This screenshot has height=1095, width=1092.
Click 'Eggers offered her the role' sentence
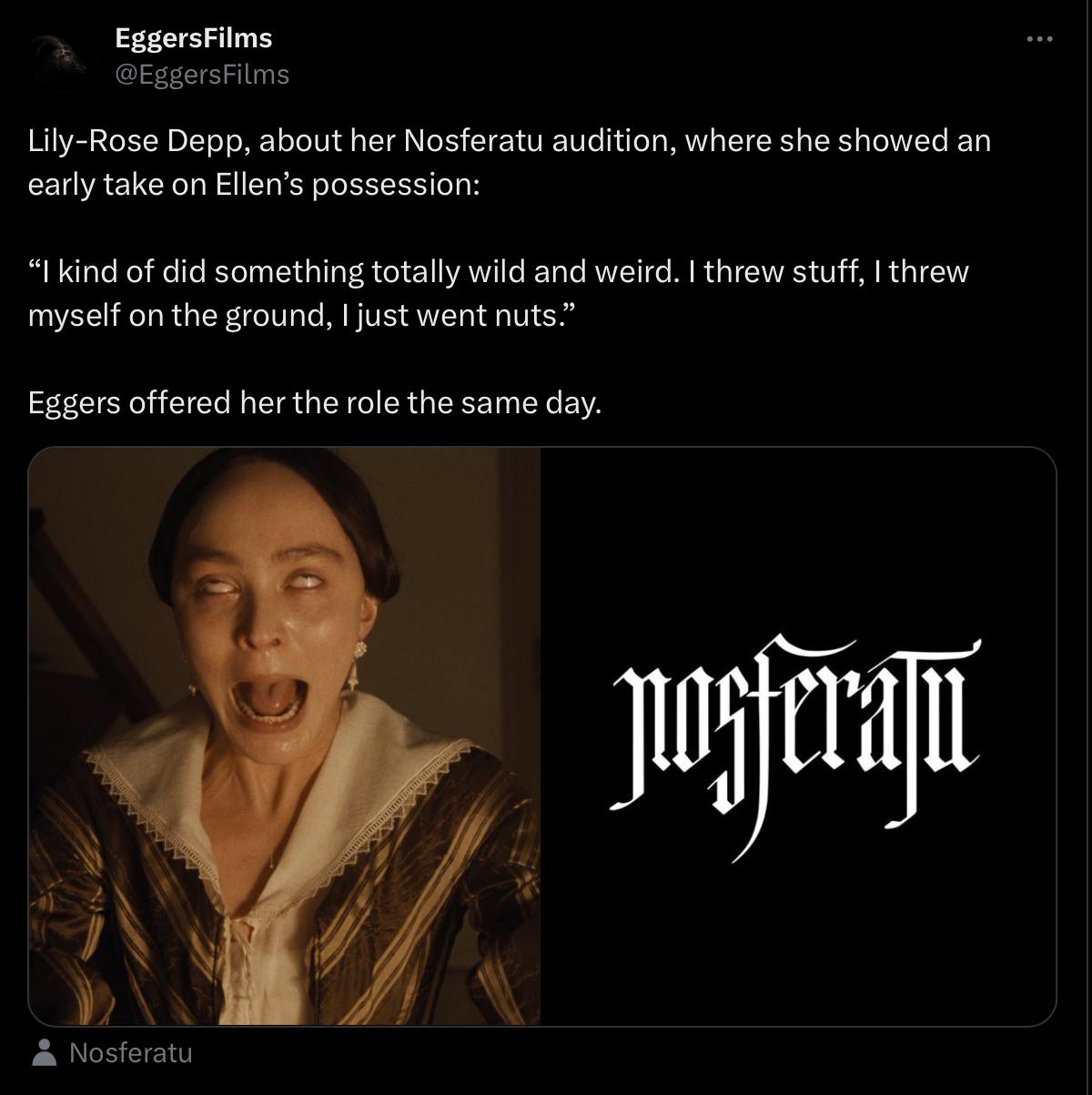coord(315,402)
